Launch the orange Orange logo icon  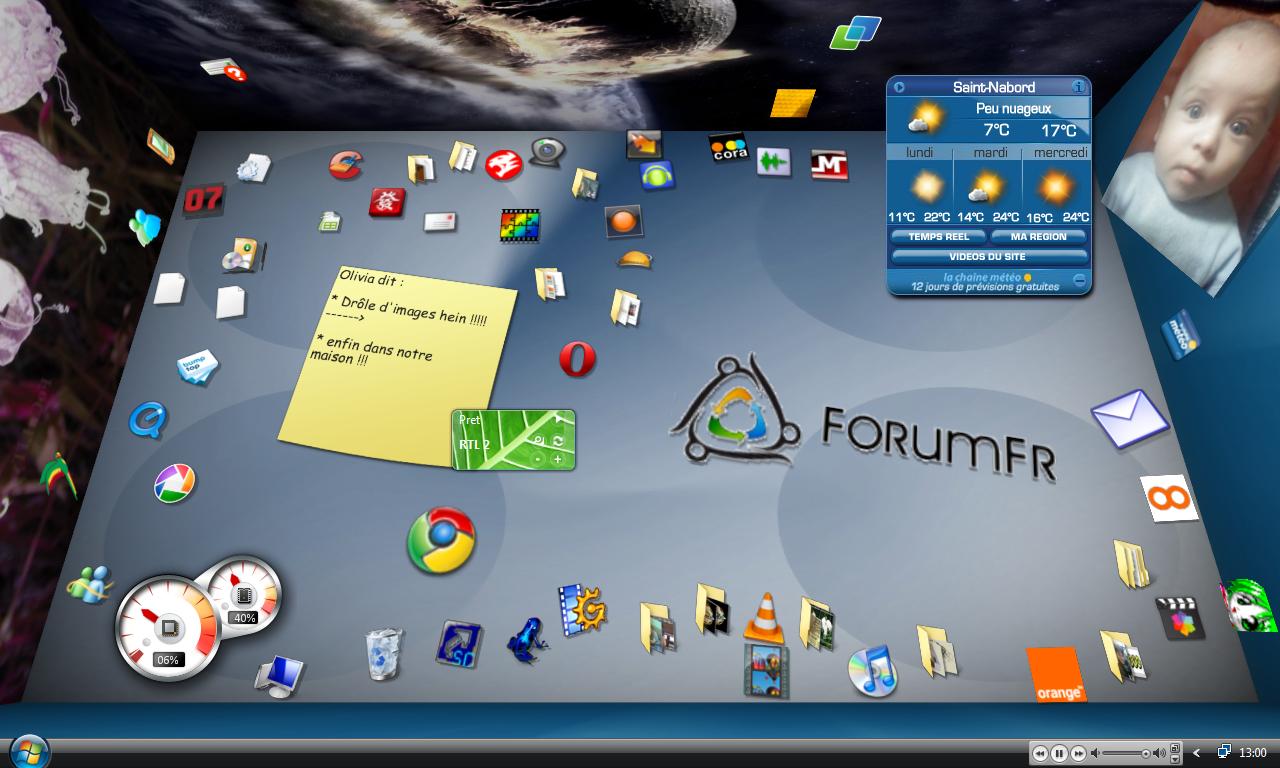(x=1057, y=674)
